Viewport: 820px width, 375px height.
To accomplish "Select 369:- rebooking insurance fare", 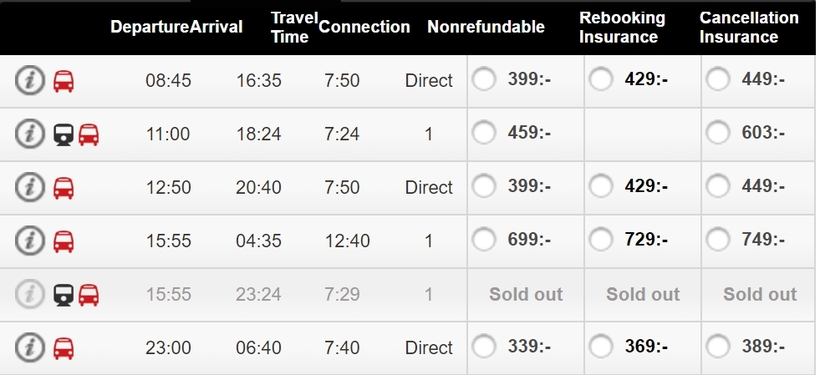I will pos(600,346).
